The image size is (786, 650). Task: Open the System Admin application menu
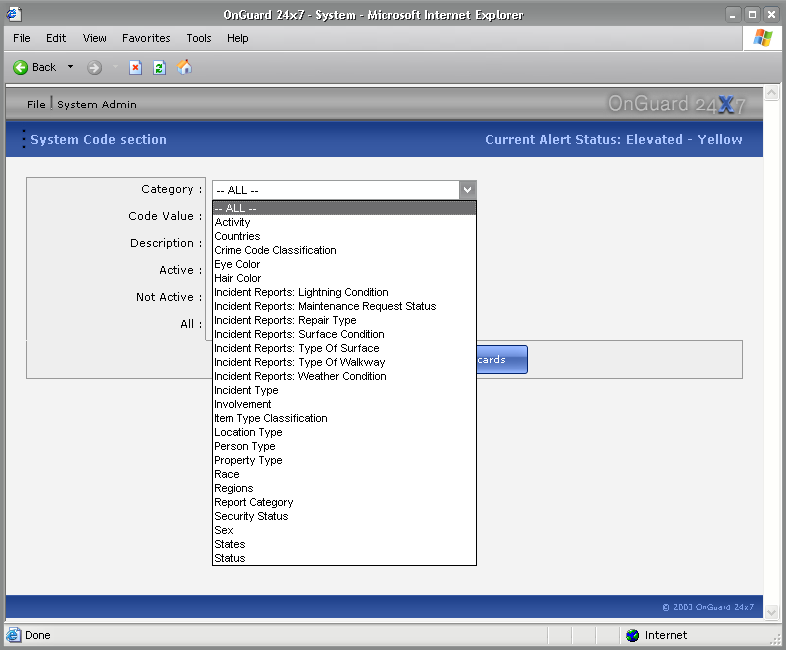tap(97, 104)
